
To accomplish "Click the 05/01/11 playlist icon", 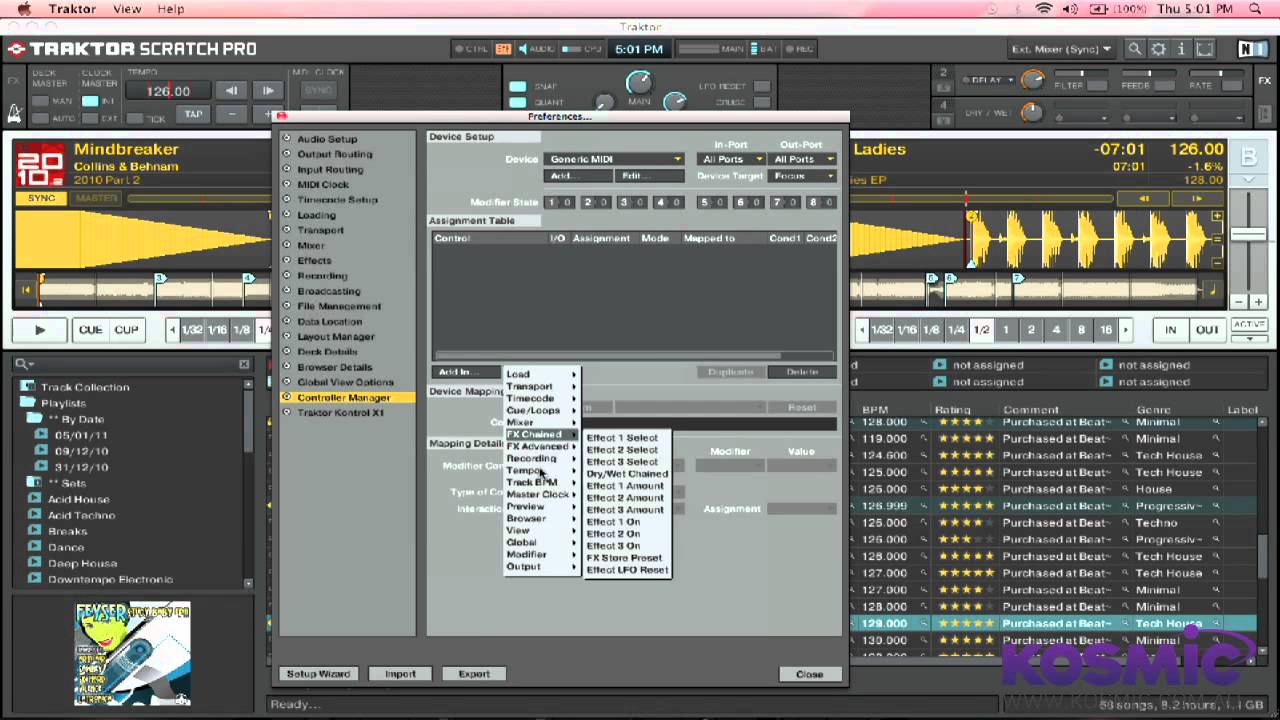I will (x=41, y=435).
